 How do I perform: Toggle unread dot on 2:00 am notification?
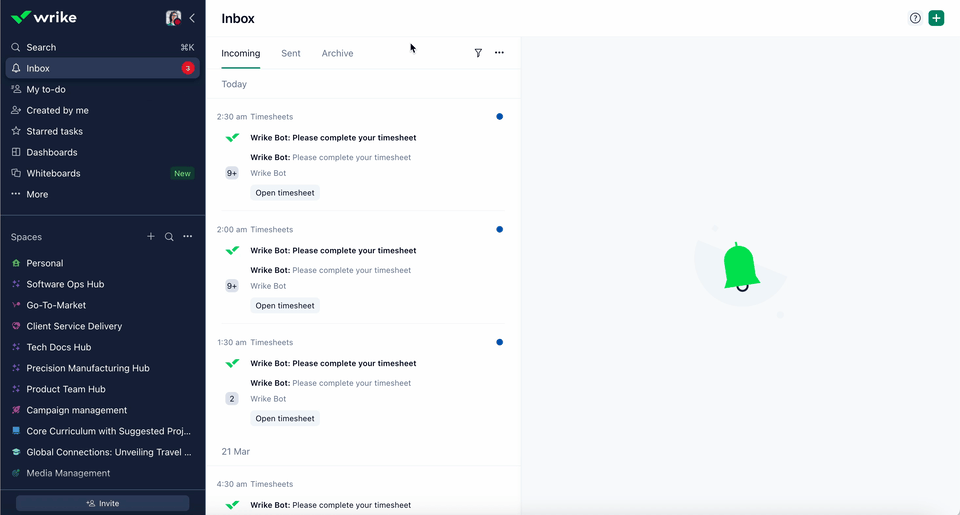pyautogui.click(x=499, y=230)
